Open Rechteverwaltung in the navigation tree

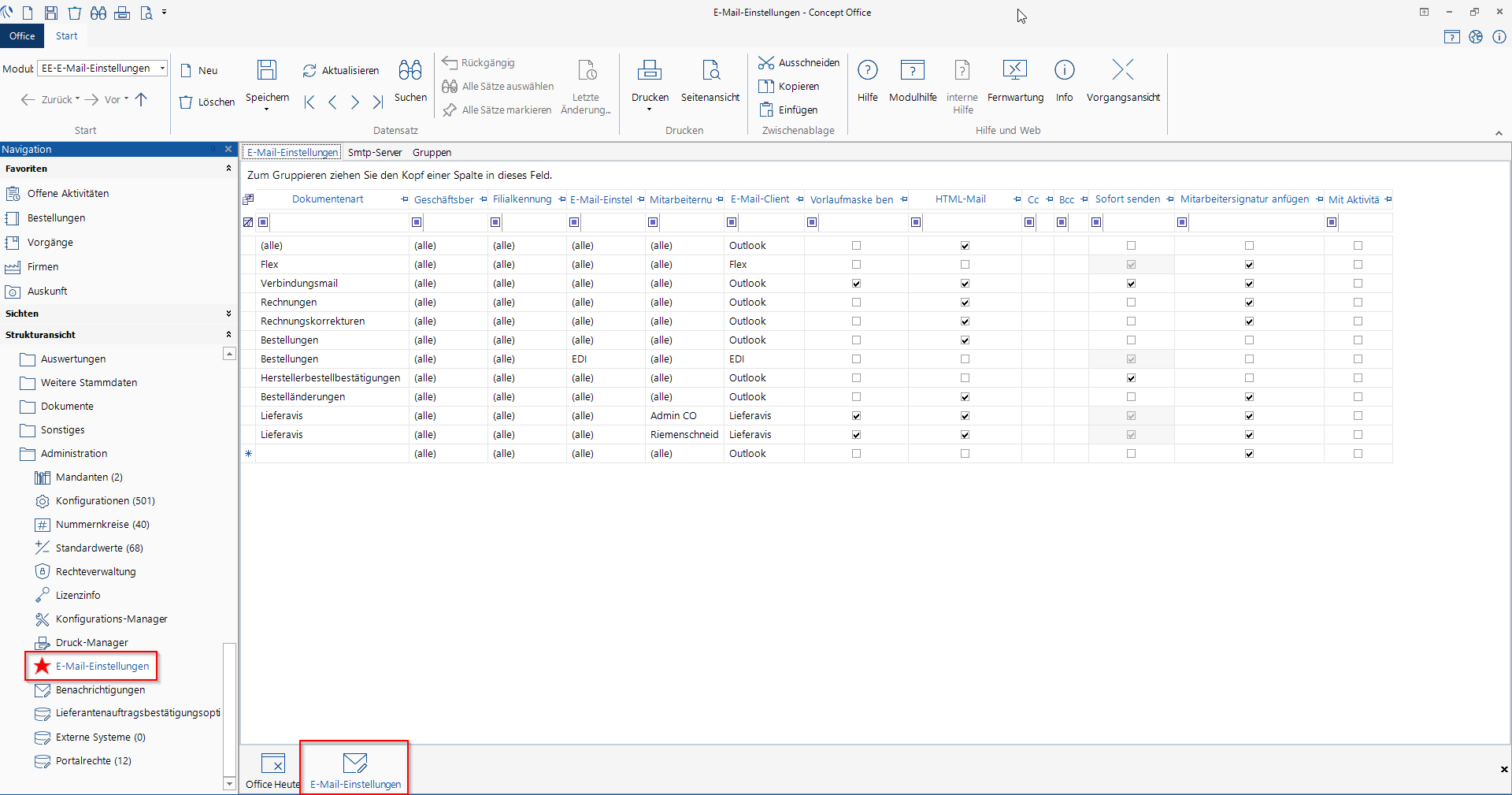95,572
